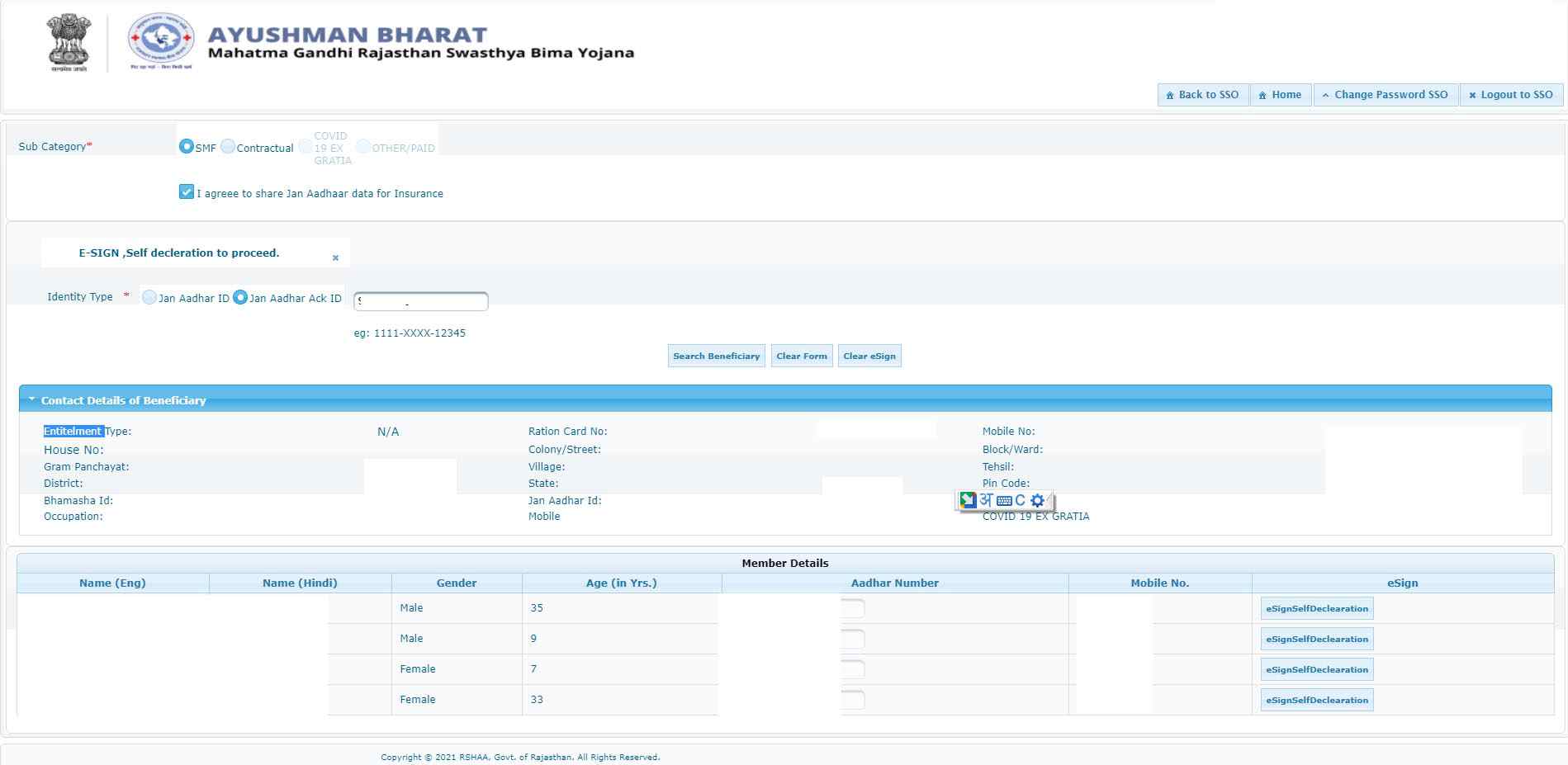Image resolution: width=1568 pixels, height=765 pixels.
Task: Click eSignSelfDeclearation for the 9-year-old male
Action: pyautogui.click(x=1317, y=639)
